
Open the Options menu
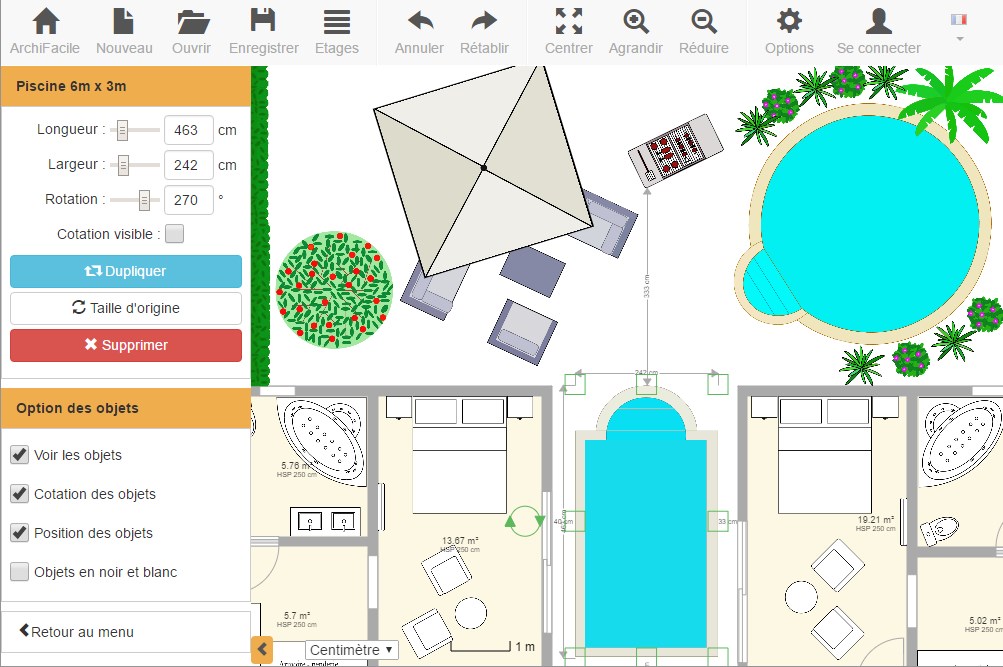(789, 31)
